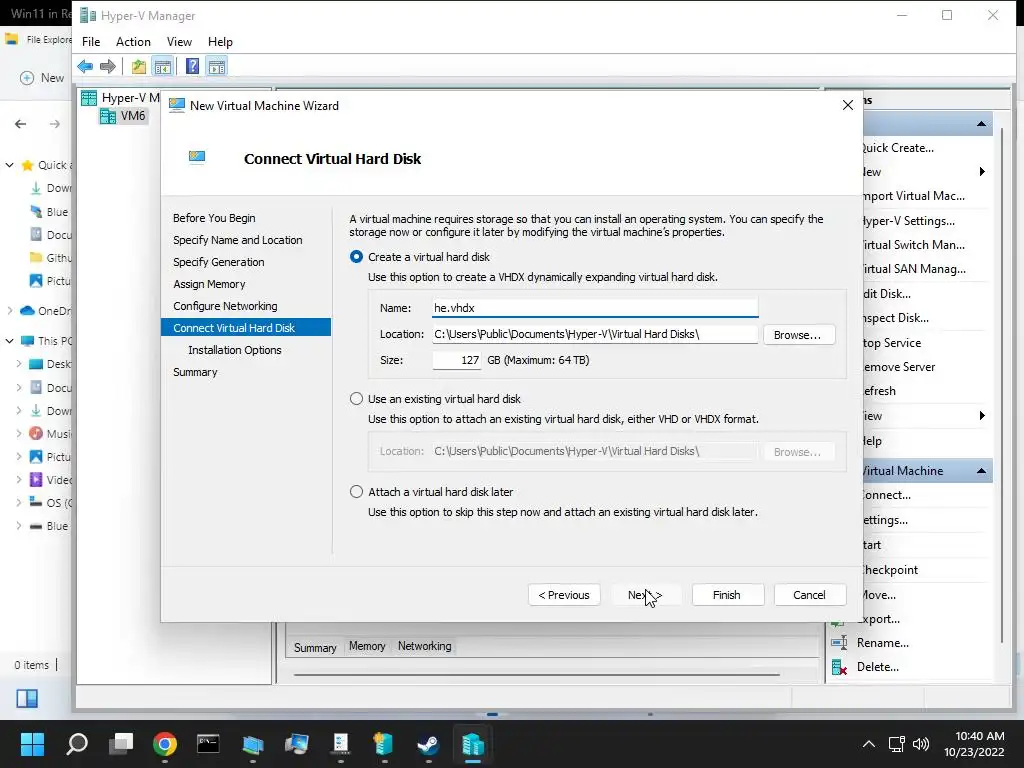Open the View menu
This screenshot has width=1024, height=768.
click(x=179, y=42)
